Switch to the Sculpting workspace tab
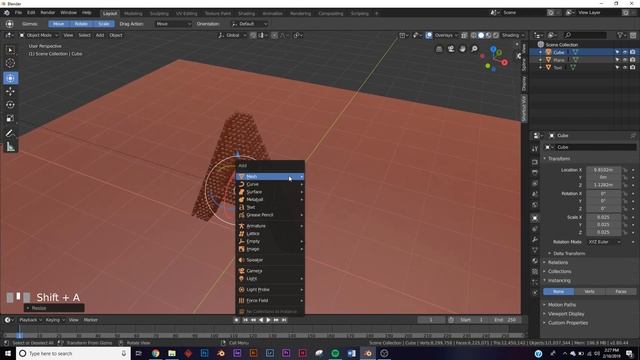This screenshot has height=360, width=640. [x=159, y=13]
